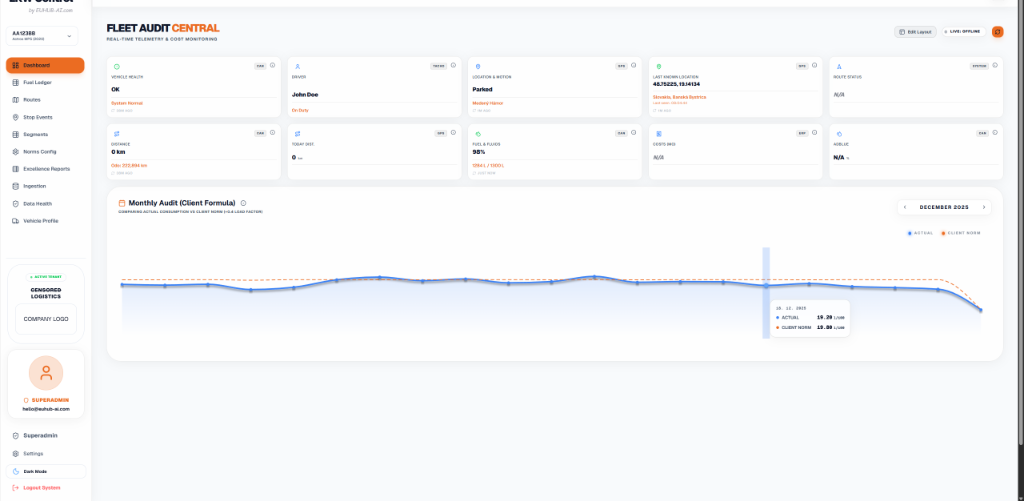The height and width of the screenshot is (501, 1024).
Task: Click the highlighted chart data point marker
Action: coord(766,286)
